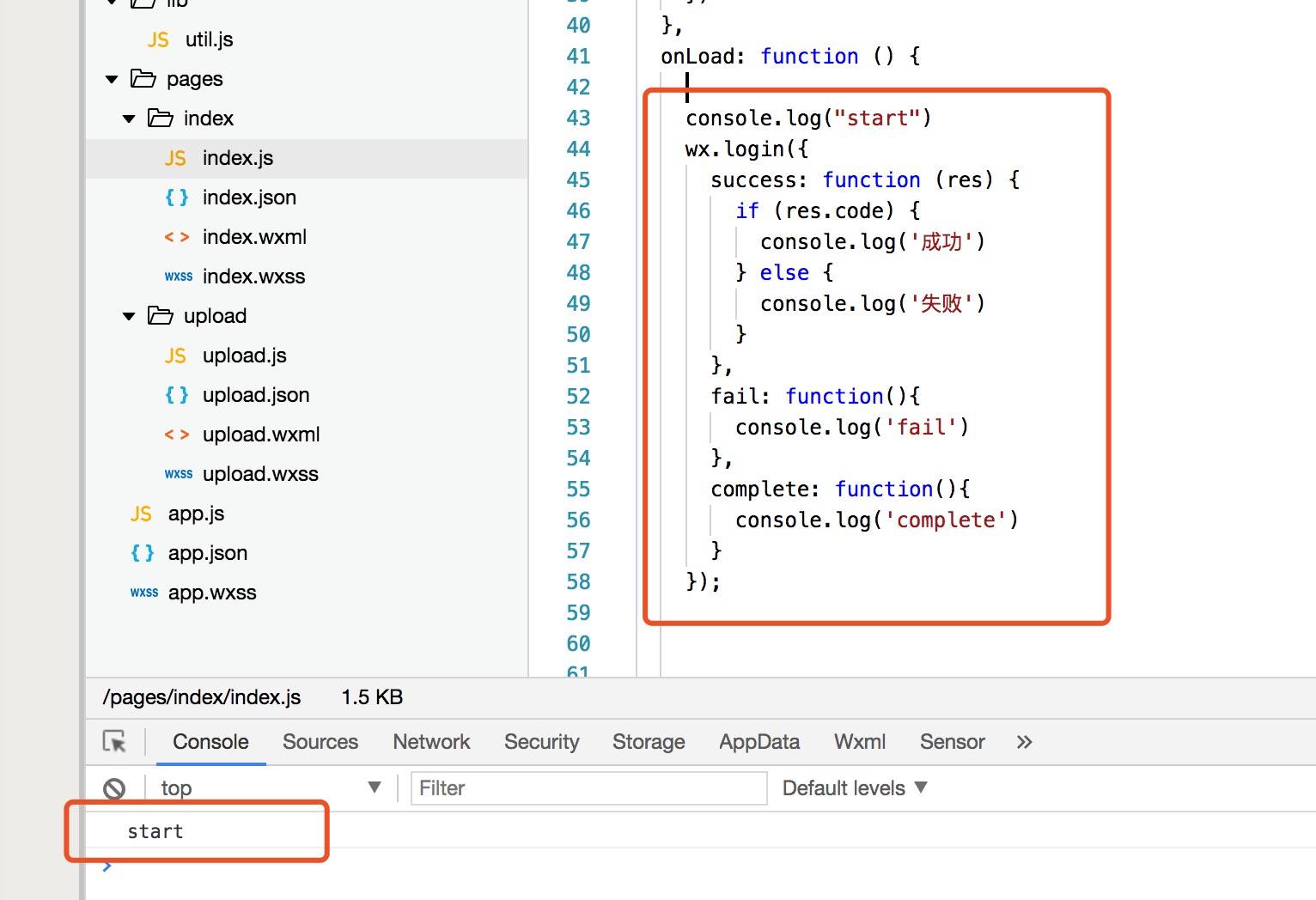
Task: Click the braces icon beside index.json
Action: 176,198
